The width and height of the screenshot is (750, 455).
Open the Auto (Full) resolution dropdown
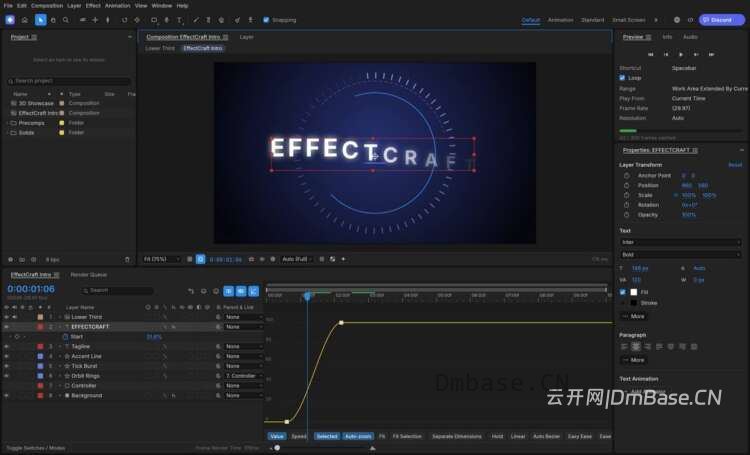(x=297, y=259)
